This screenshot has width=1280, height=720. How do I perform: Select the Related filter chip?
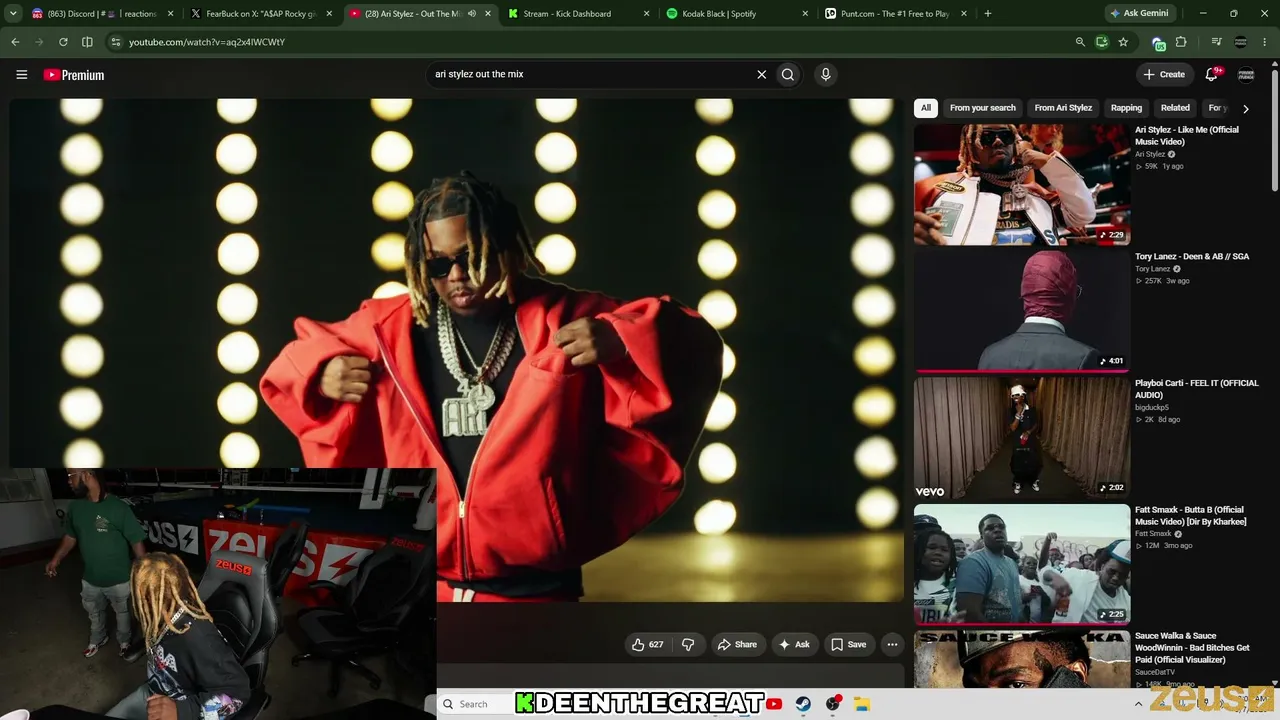pos(1175,108)
